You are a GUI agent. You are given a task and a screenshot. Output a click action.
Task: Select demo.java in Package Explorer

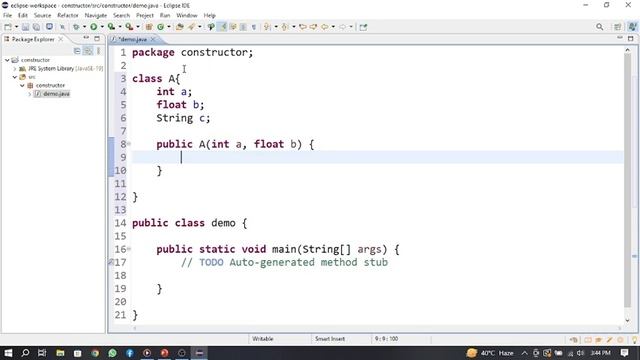point(56,94)
